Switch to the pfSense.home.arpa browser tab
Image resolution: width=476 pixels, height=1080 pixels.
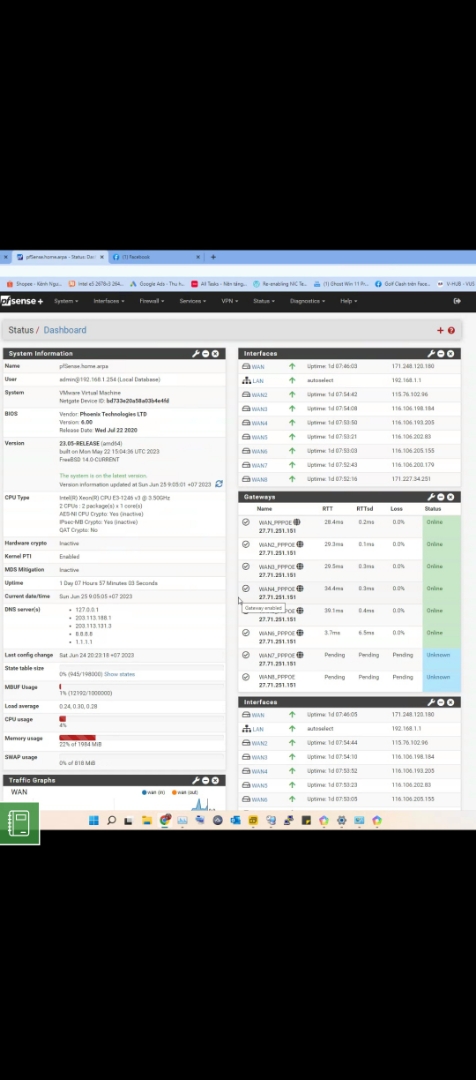(x=60, y=257)
